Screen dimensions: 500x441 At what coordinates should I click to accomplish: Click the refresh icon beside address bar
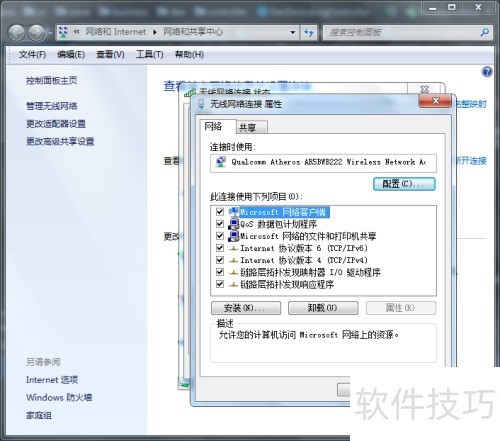(x=309, y=32)
